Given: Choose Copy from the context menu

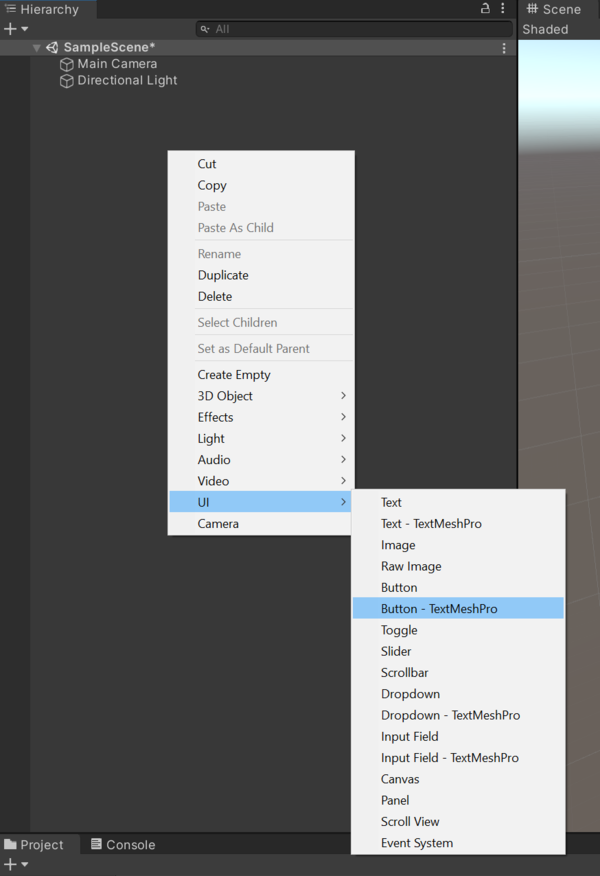Looking at the screenshot, I should [261, 185].
